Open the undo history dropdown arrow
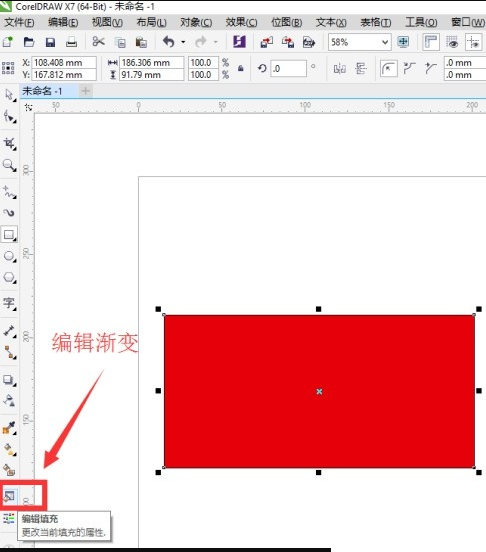This screenshot has height=552, width=486. 183,42
